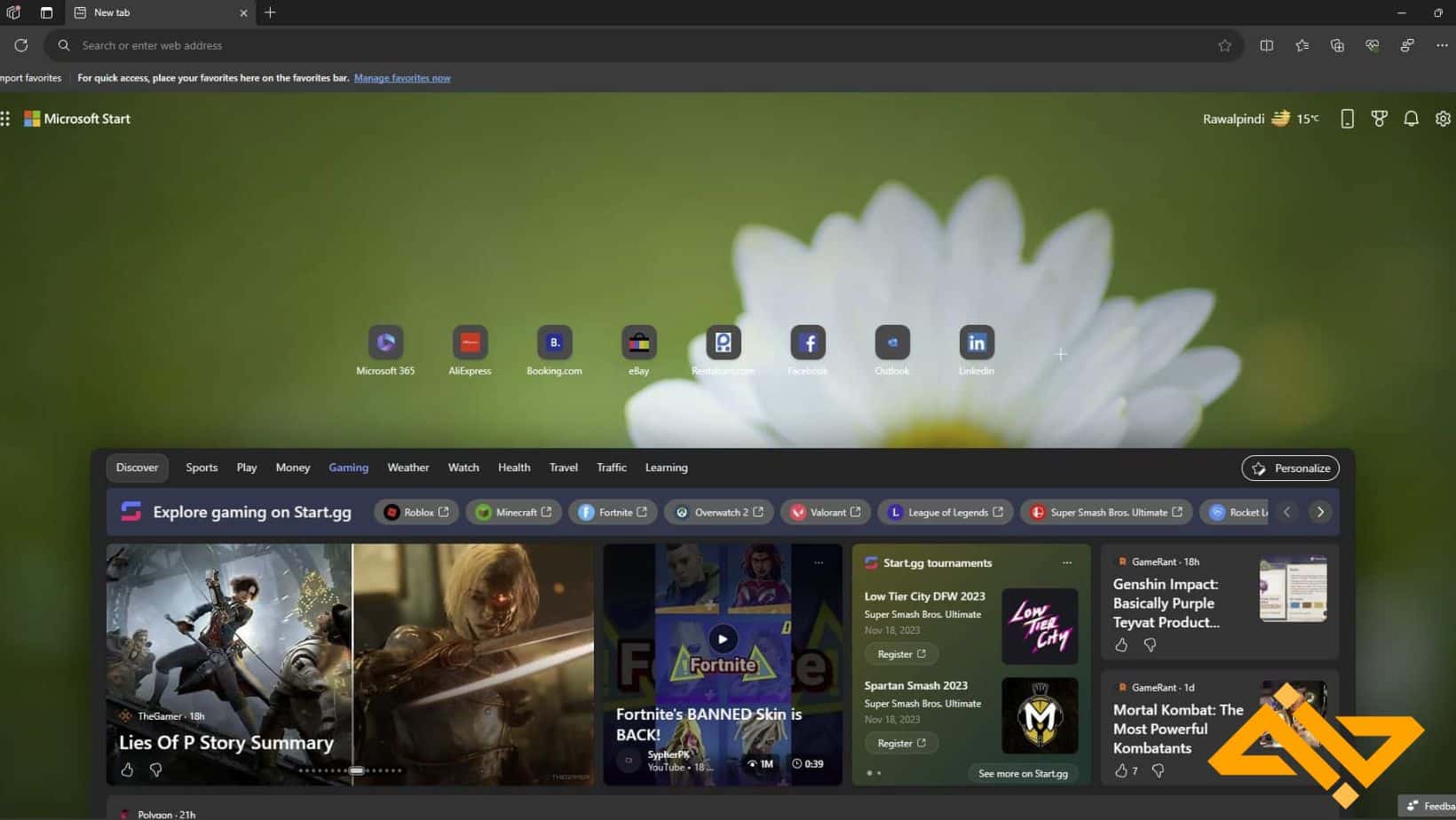Switch to the Play tab
Screen dimensions: 1456x820
247,468
